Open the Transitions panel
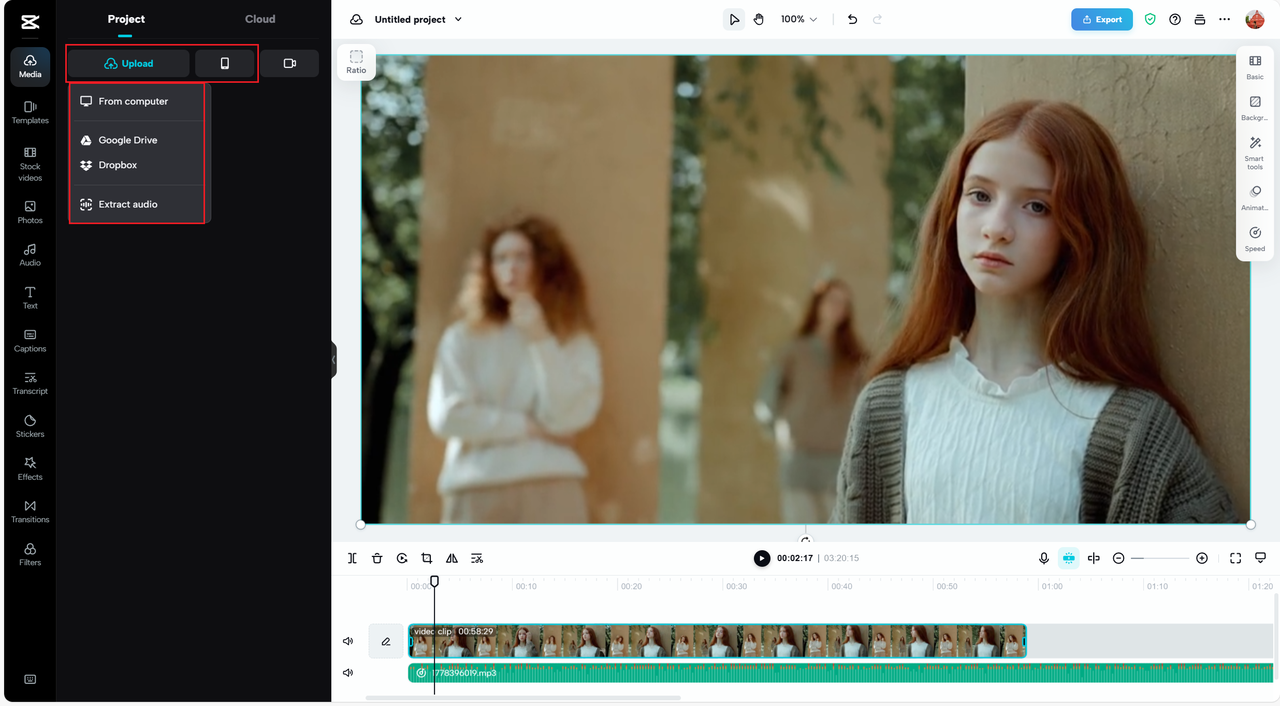 (30, 511)
